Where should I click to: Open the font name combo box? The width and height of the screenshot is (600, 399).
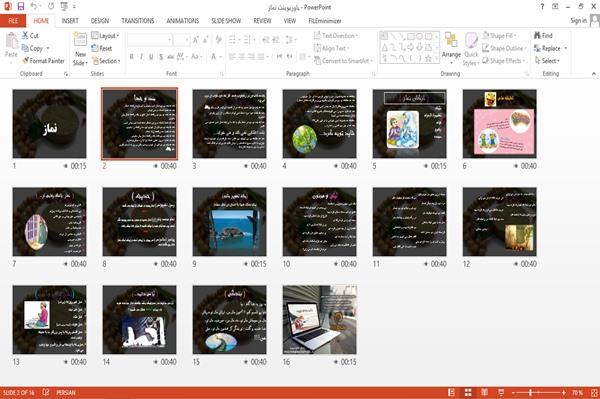(150, 39)
